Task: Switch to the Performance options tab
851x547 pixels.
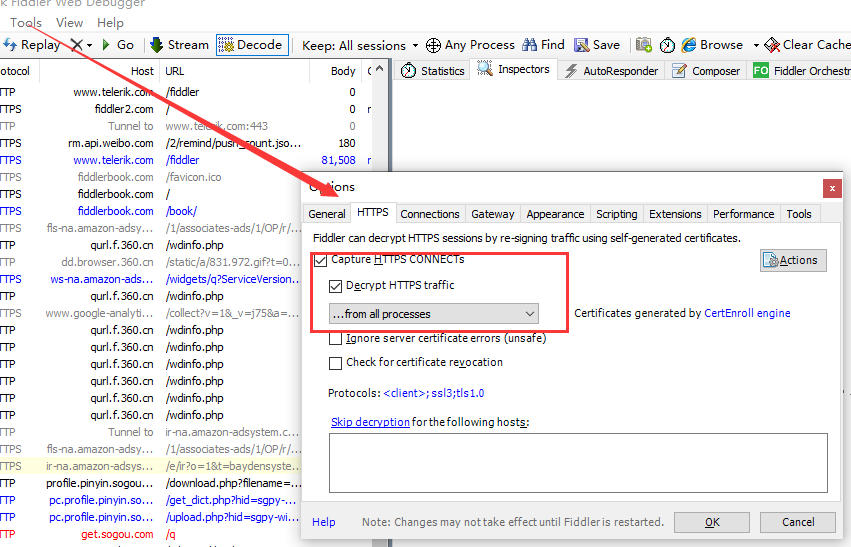Action: tap(744, 214)
